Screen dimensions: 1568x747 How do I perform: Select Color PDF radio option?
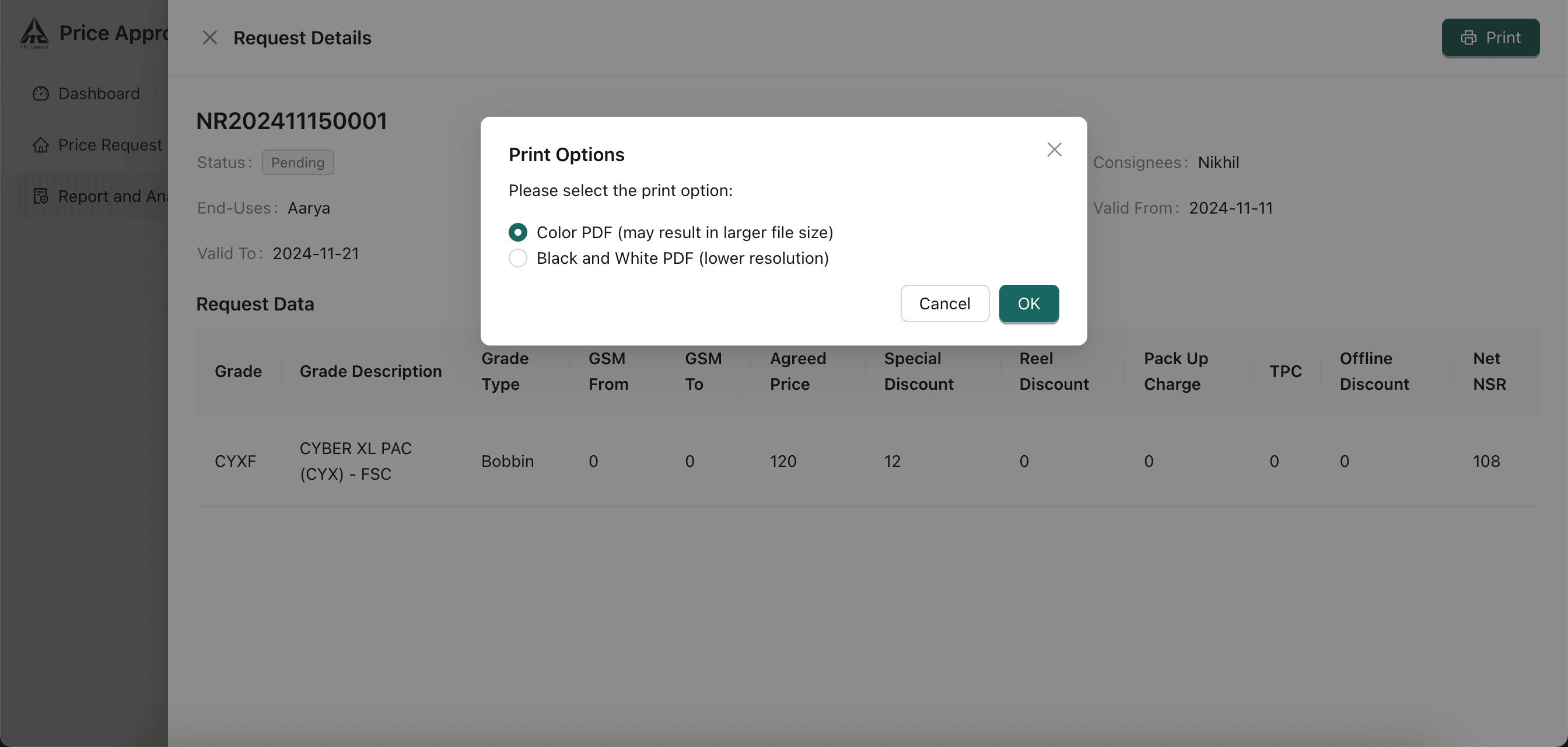pos(518,232)
